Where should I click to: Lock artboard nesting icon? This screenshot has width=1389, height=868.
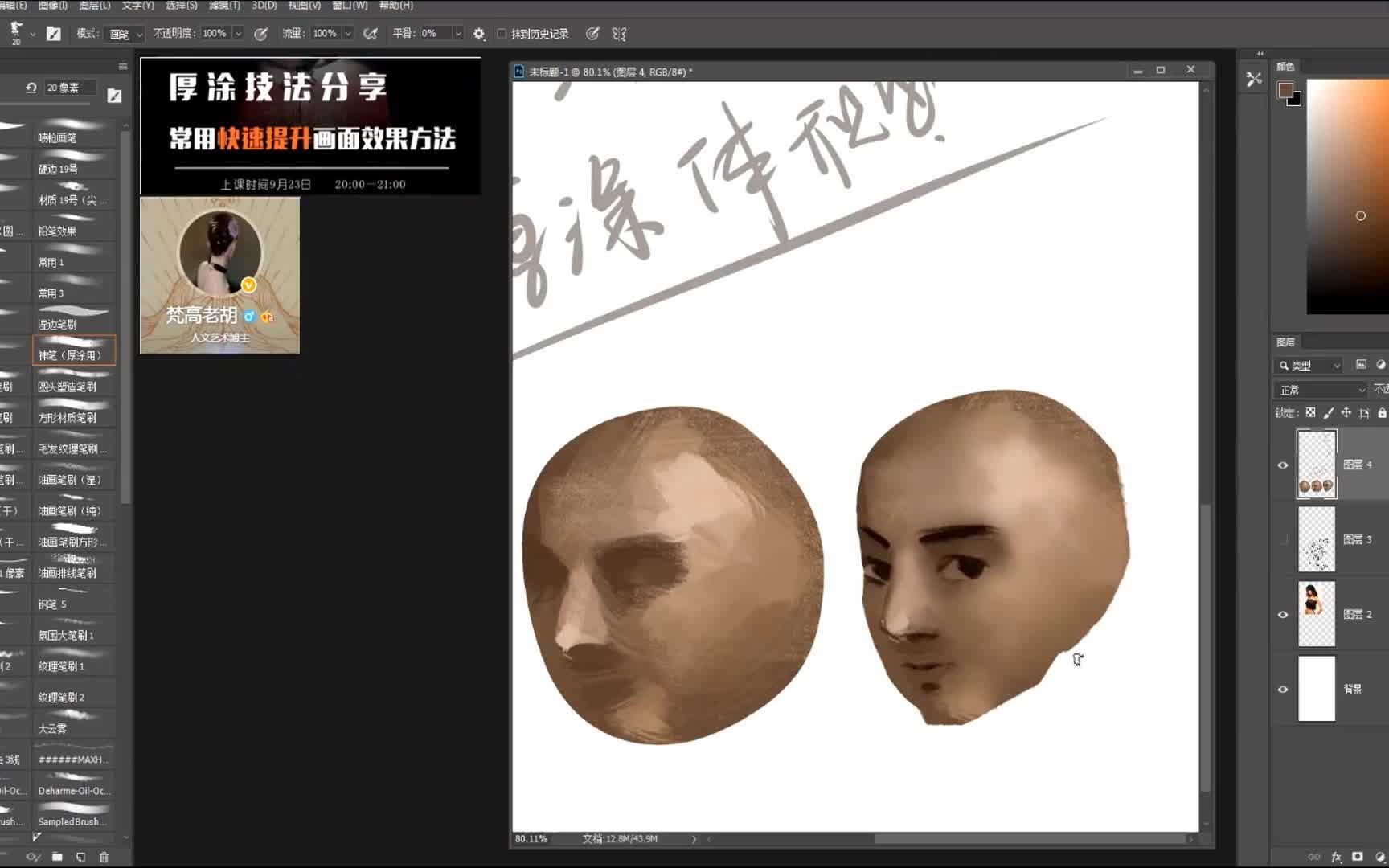[1364, 412]
